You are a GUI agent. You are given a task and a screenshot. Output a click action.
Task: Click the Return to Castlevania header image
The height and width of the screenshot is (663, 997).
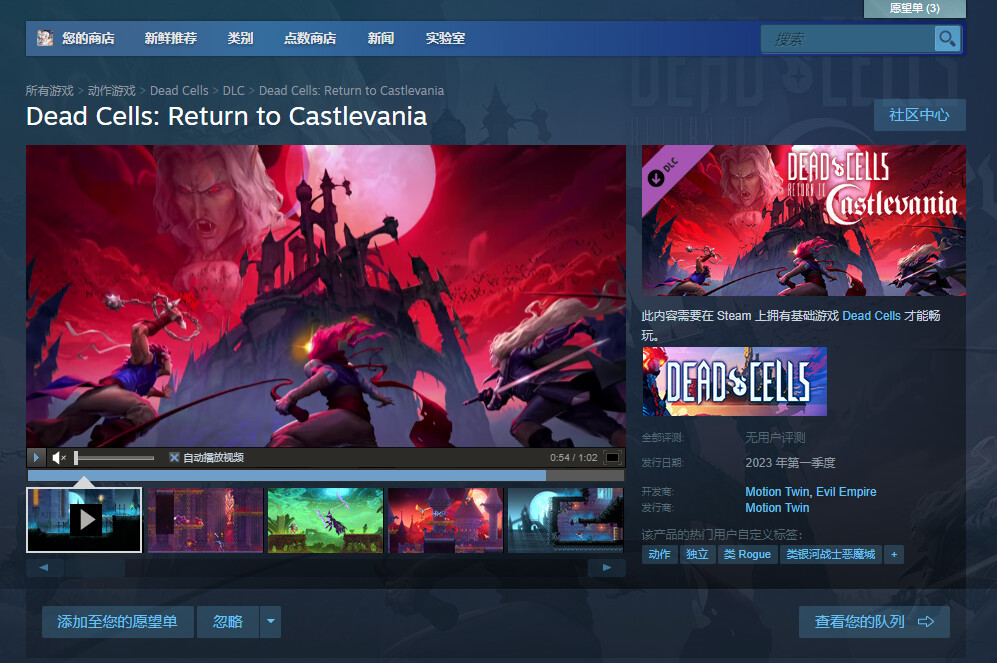804,220
